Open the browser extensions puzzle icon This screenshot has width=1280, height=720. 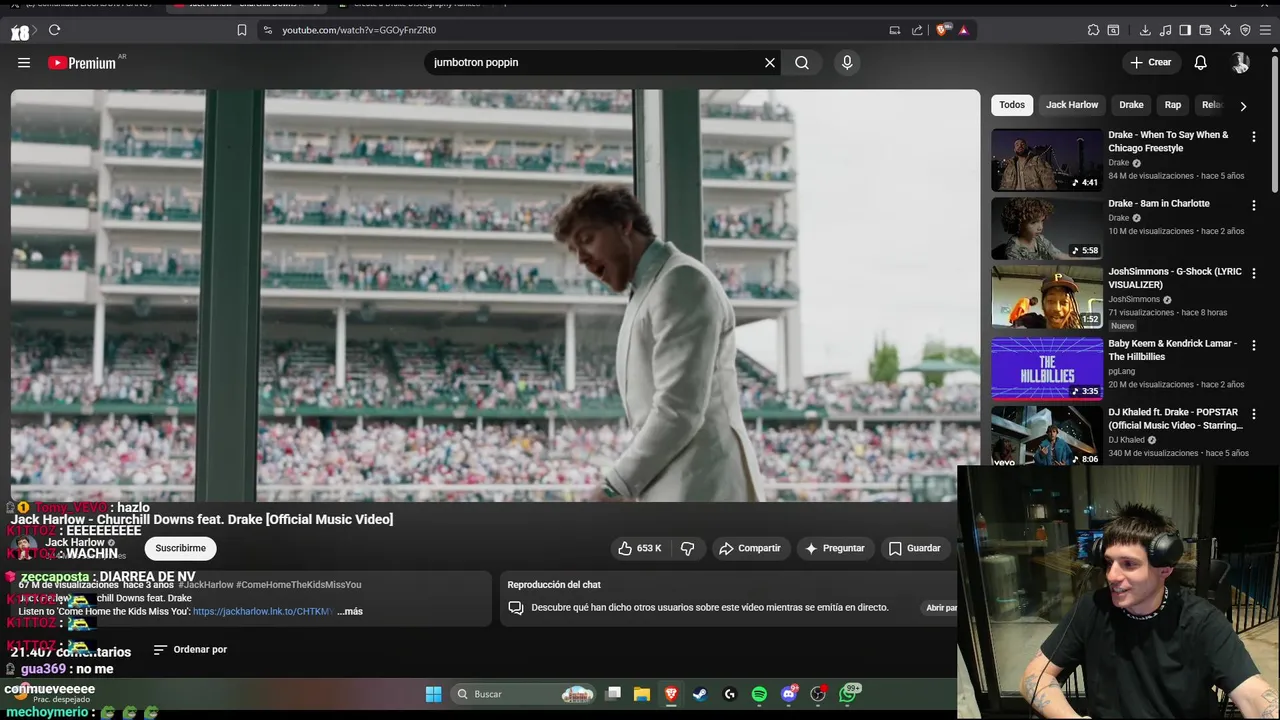1093,30
